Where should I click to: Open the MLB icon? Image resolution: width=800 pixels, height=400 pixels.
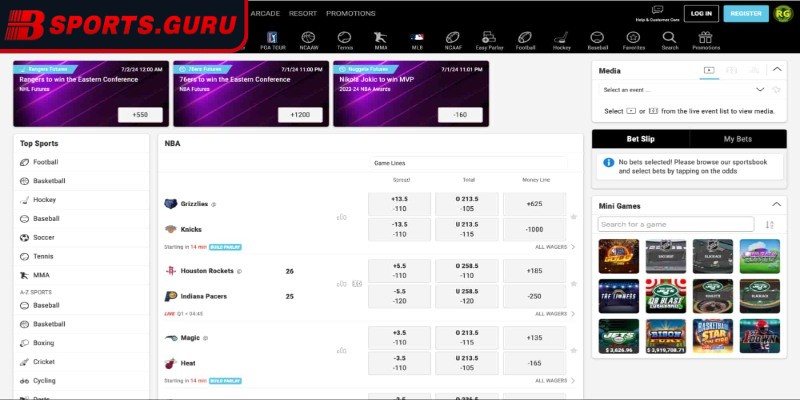point(417,41)
